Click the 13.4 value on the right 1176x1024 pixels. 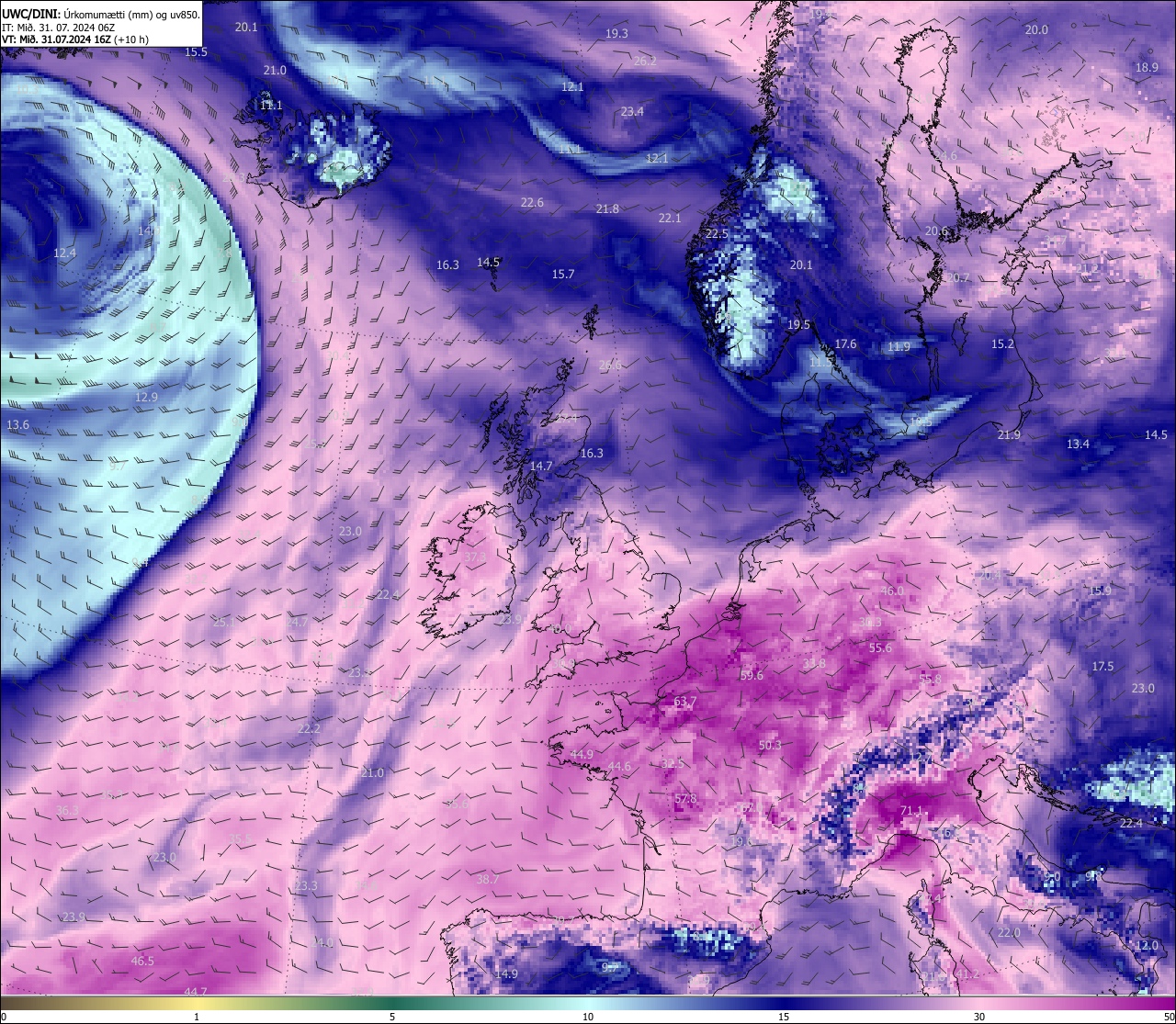pyautogui.click(x=1078, y=444)
